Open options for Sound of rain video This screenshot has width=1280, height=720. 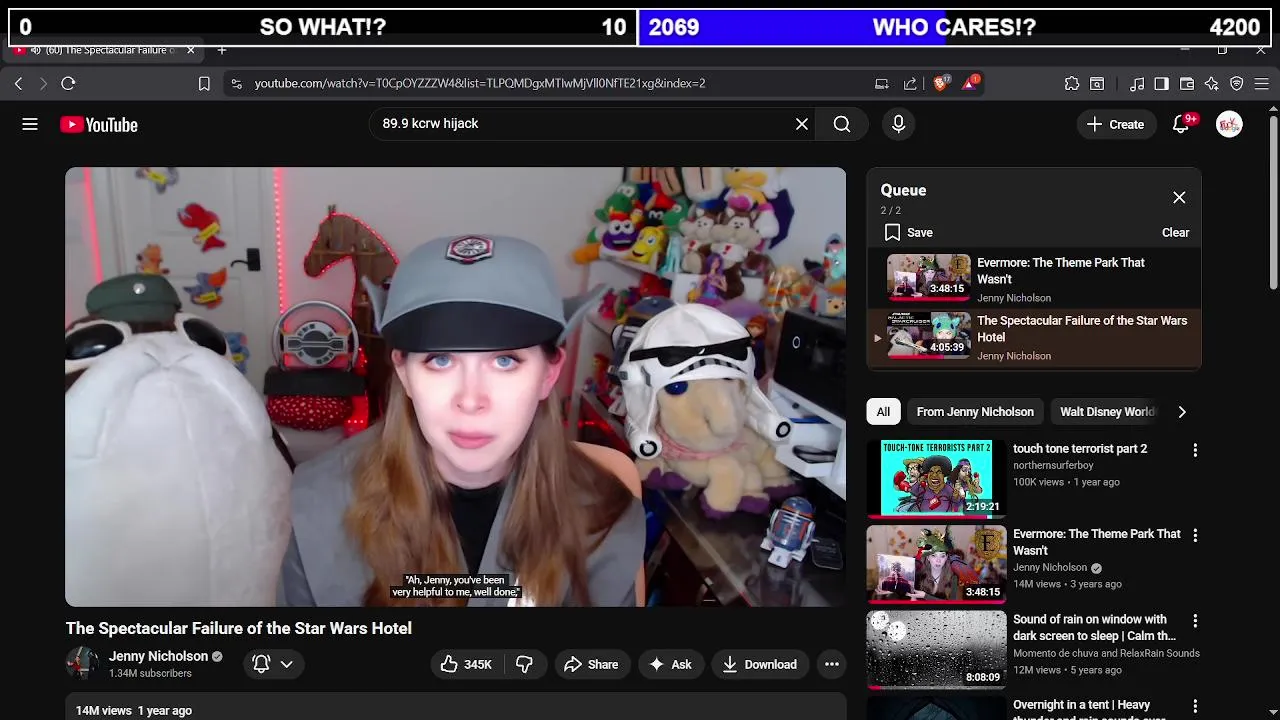click(x=1195, y=621)
